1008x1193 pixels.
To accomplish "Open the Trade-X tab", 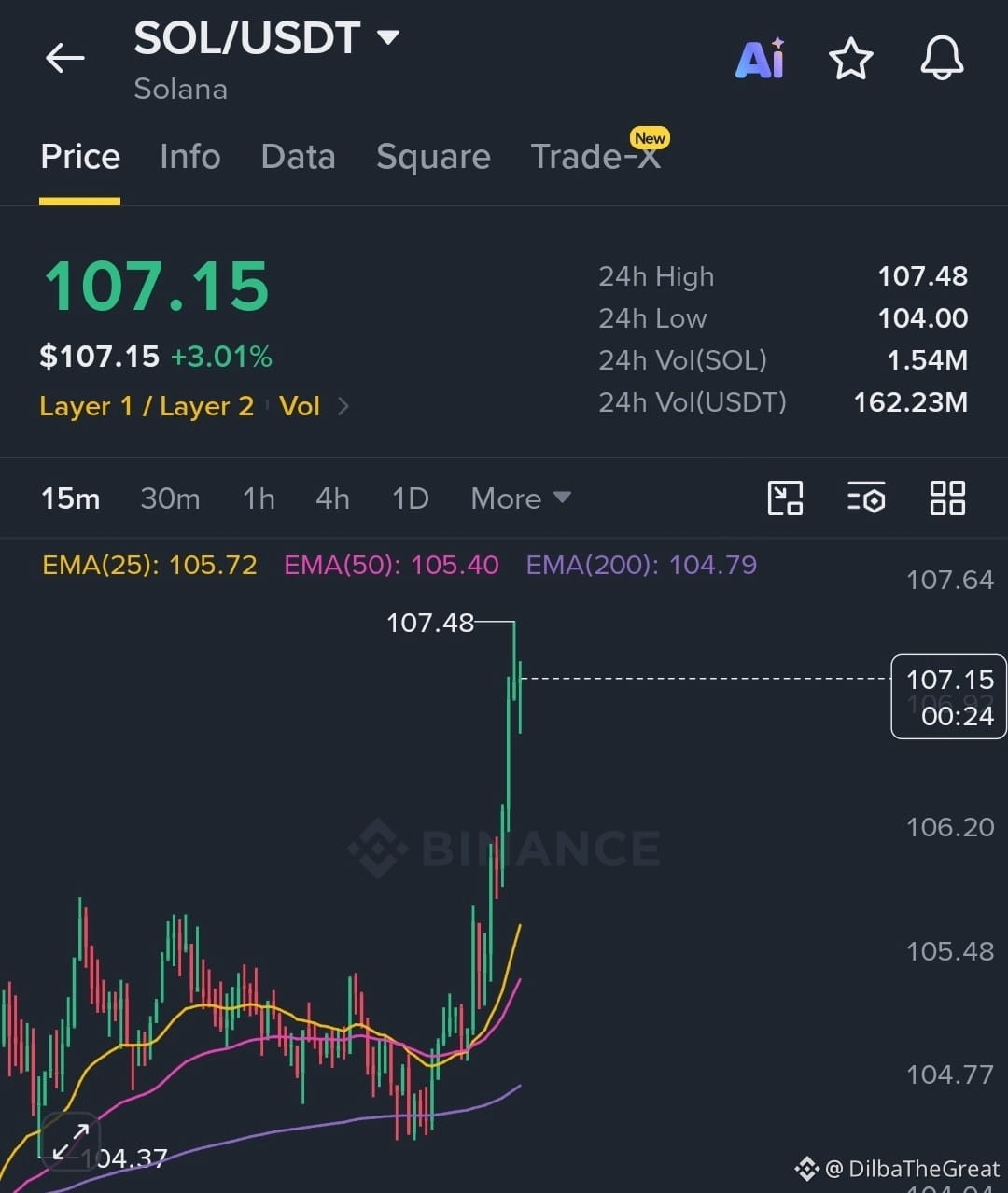I will (596, 157).
